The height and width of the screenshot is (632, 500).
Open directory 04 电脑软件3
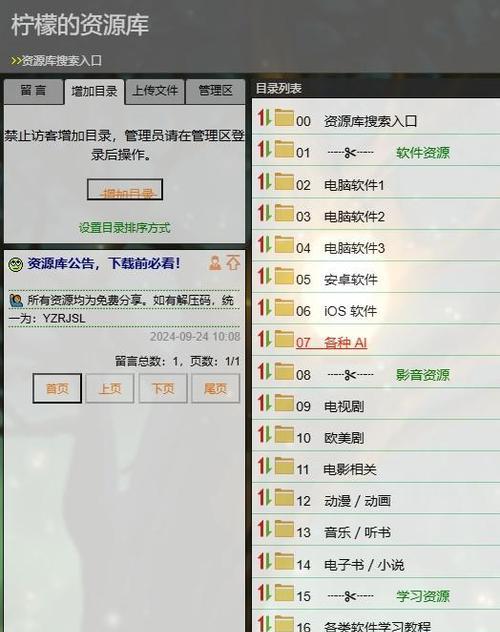[340, 248]
